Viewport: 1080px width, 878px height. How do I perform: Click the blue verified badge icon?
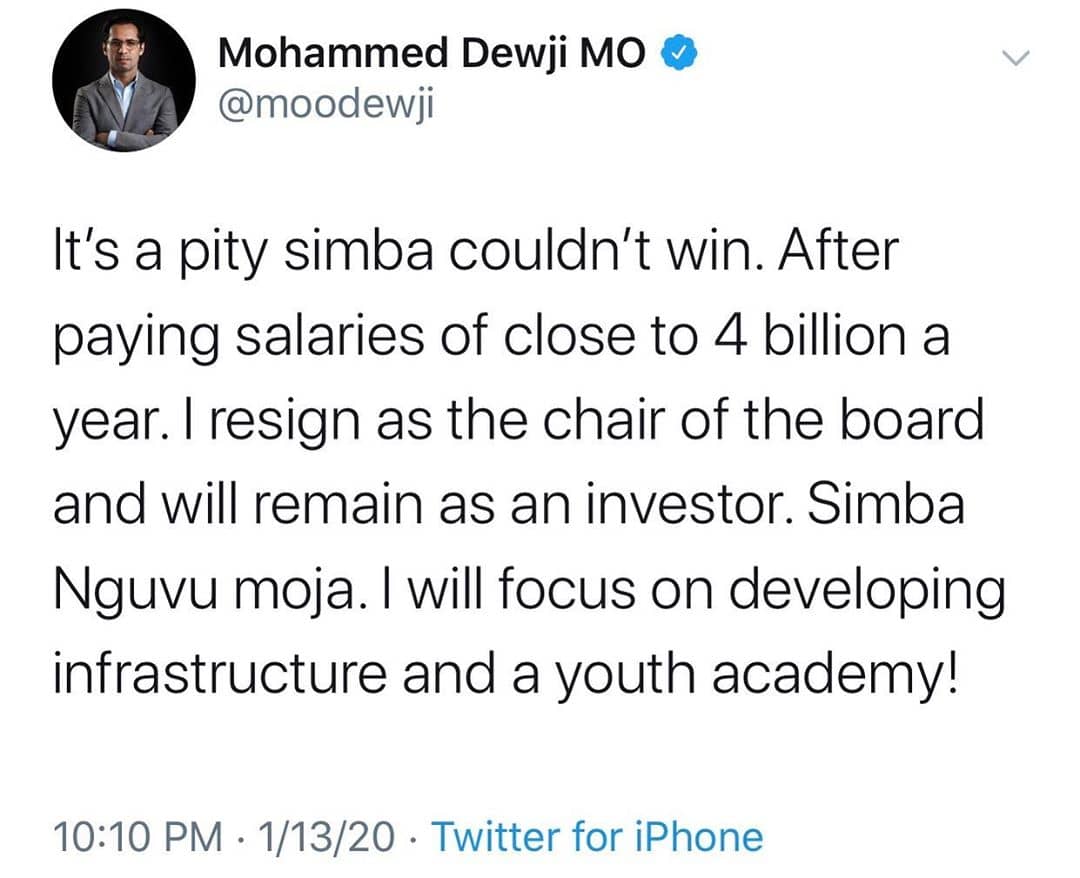[x=680, y=54]
